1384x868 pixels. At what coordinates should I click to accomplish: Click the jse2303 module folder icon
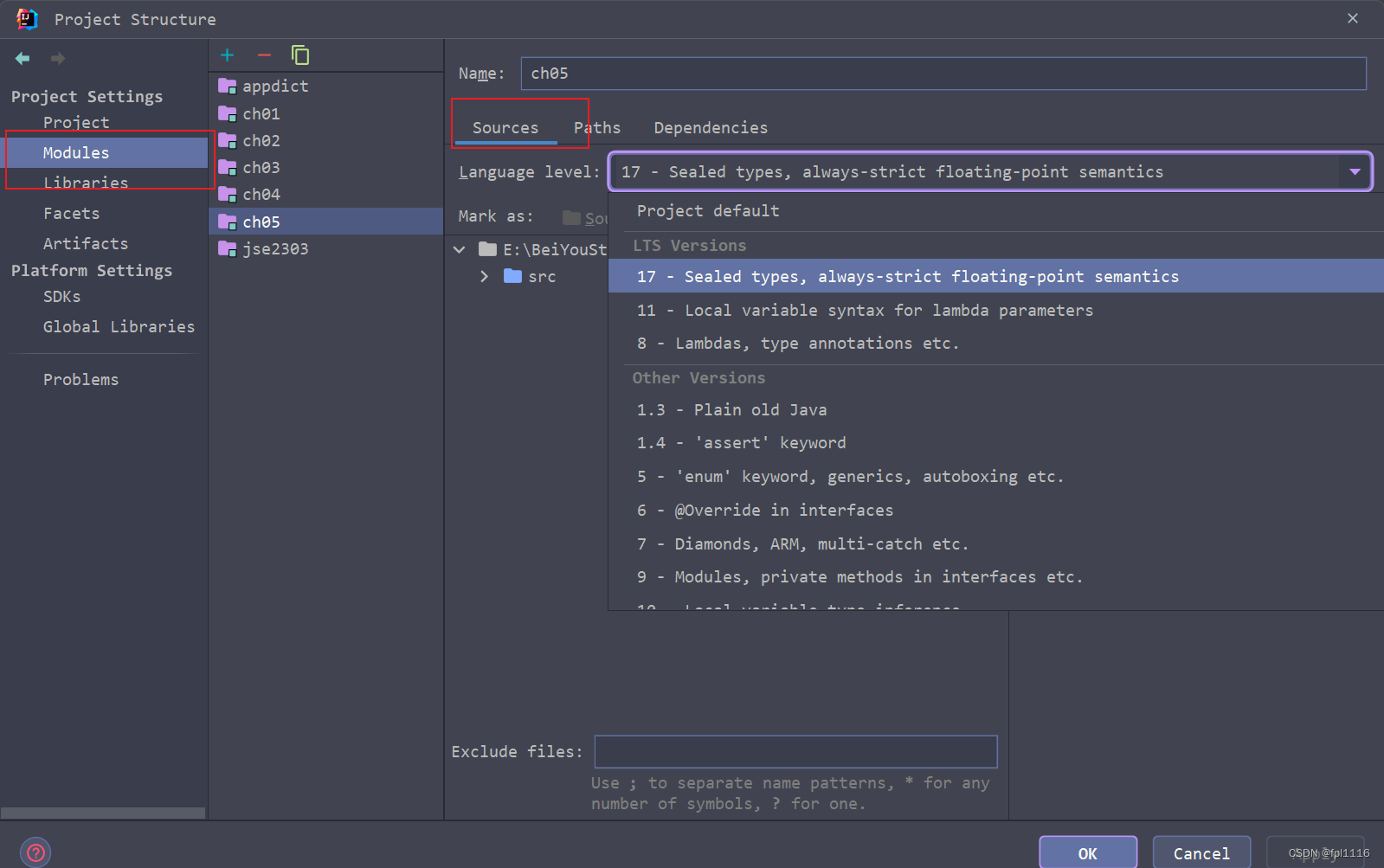click(228, 249)
